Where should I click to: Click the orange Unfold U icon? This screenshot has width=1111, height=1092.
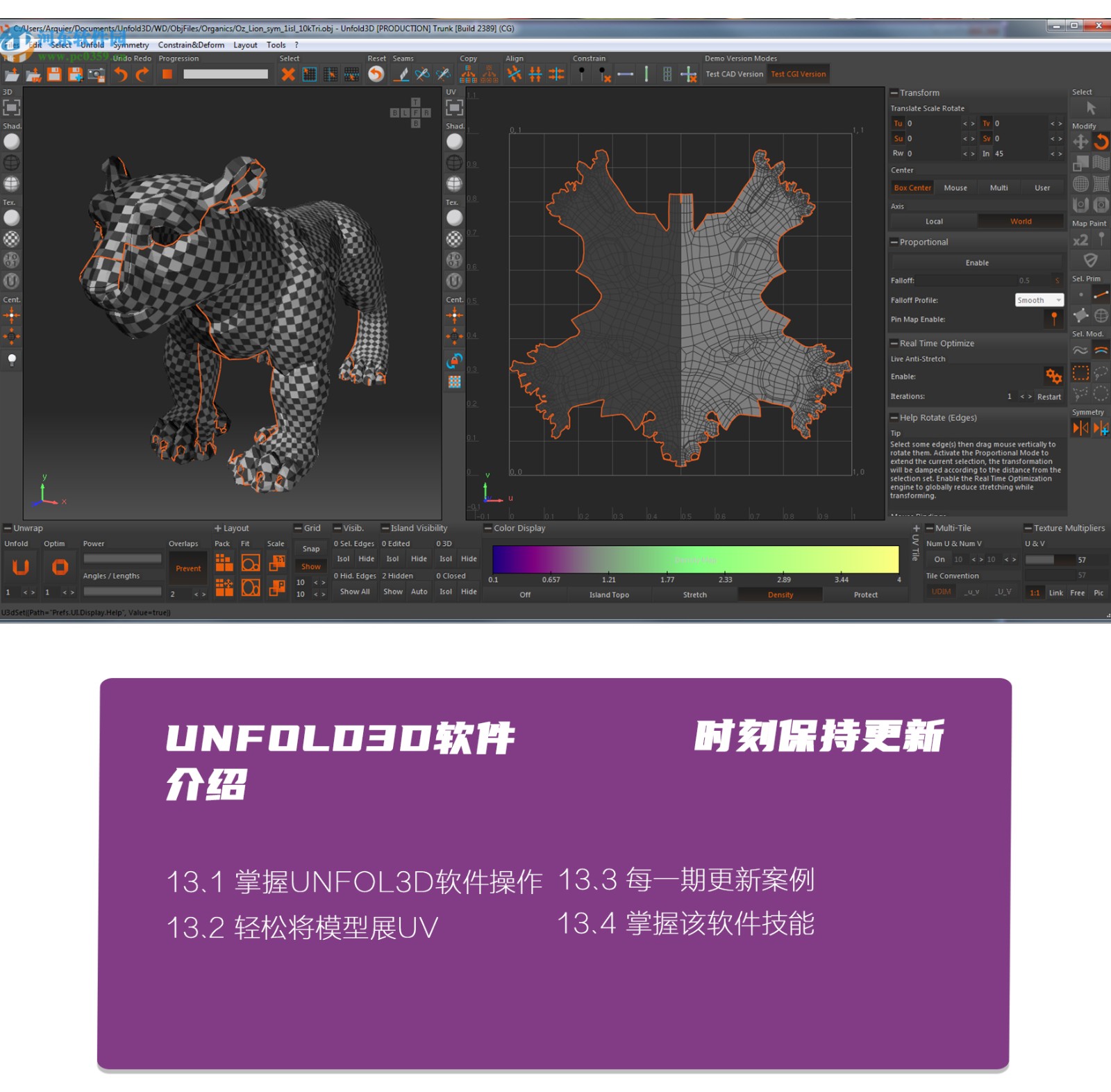[x=21, y=567]
